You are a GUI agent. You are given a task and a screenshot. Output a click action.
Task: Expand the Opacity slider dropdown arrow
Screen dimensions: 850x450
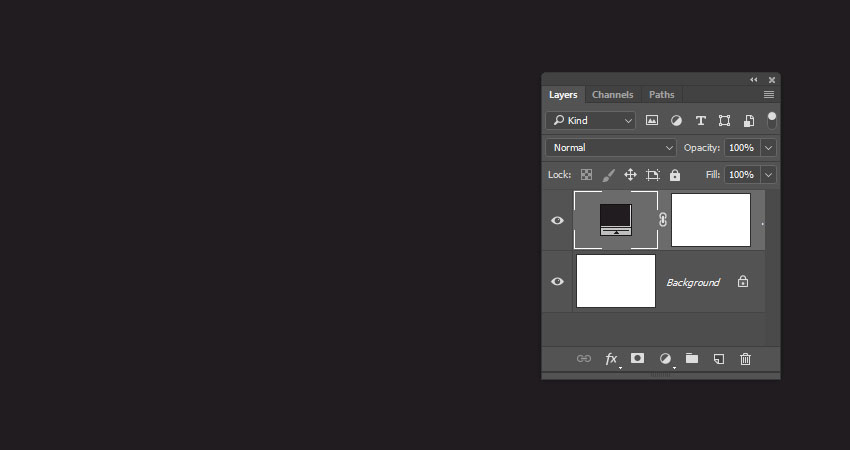point(768,147)
